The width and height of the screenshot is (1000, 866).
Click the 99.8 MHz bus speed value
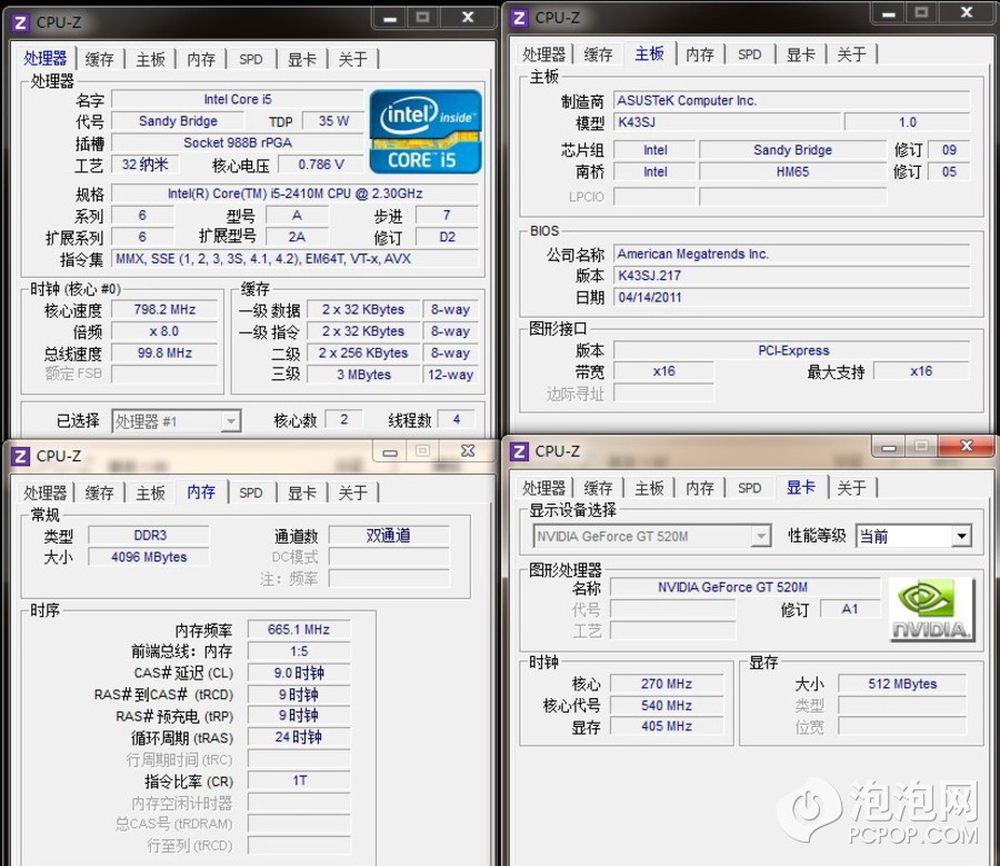click(x=165, y=353)
